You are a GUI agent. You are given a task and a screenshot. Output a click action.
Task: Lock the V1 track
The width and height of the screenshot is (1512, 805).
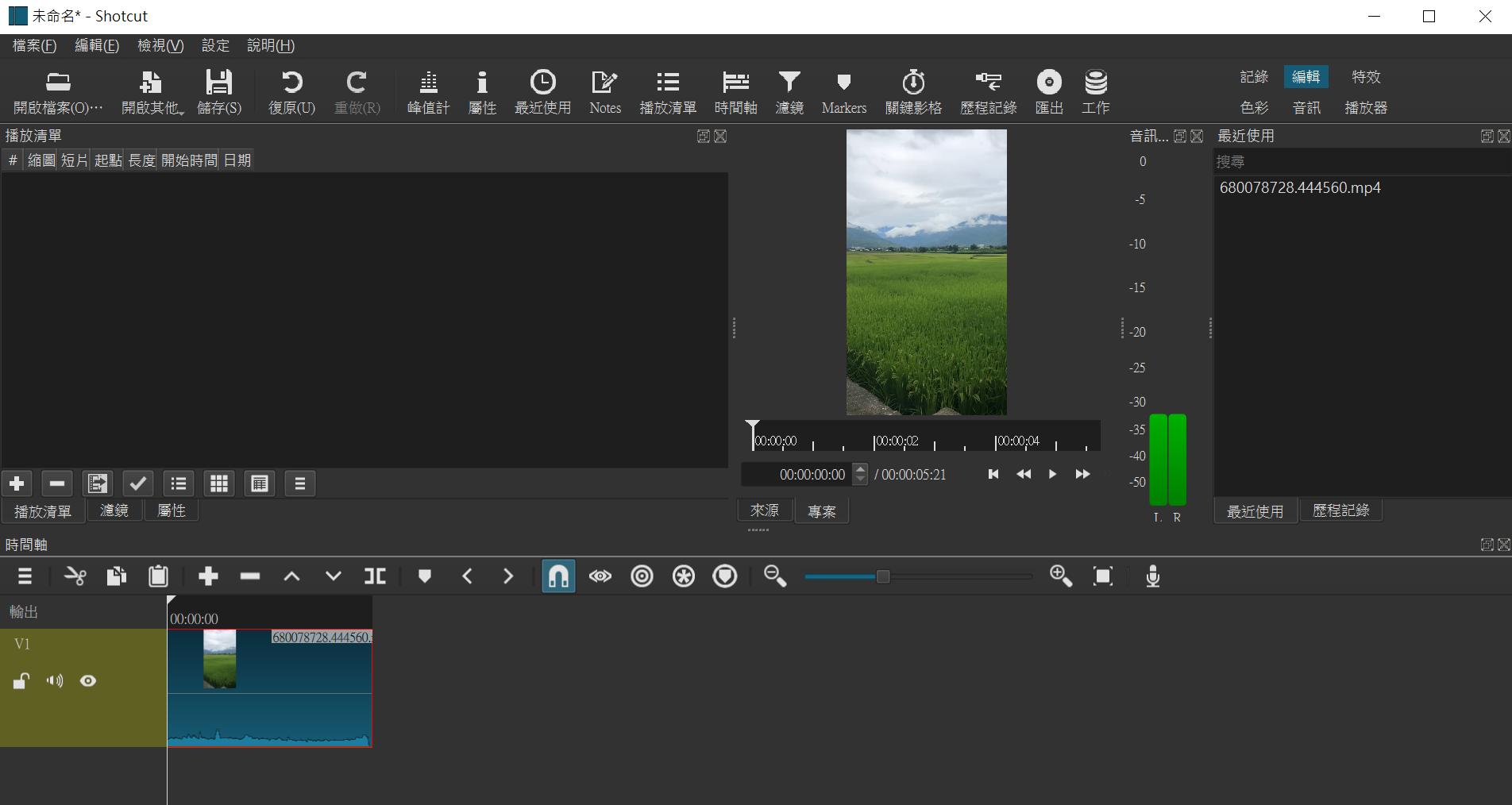coord(21,681)
